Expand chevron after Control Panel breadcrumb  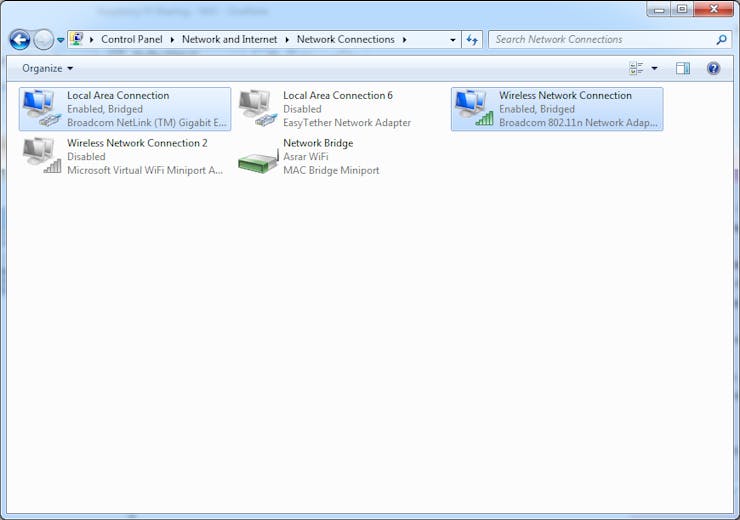tap(172, 40)
